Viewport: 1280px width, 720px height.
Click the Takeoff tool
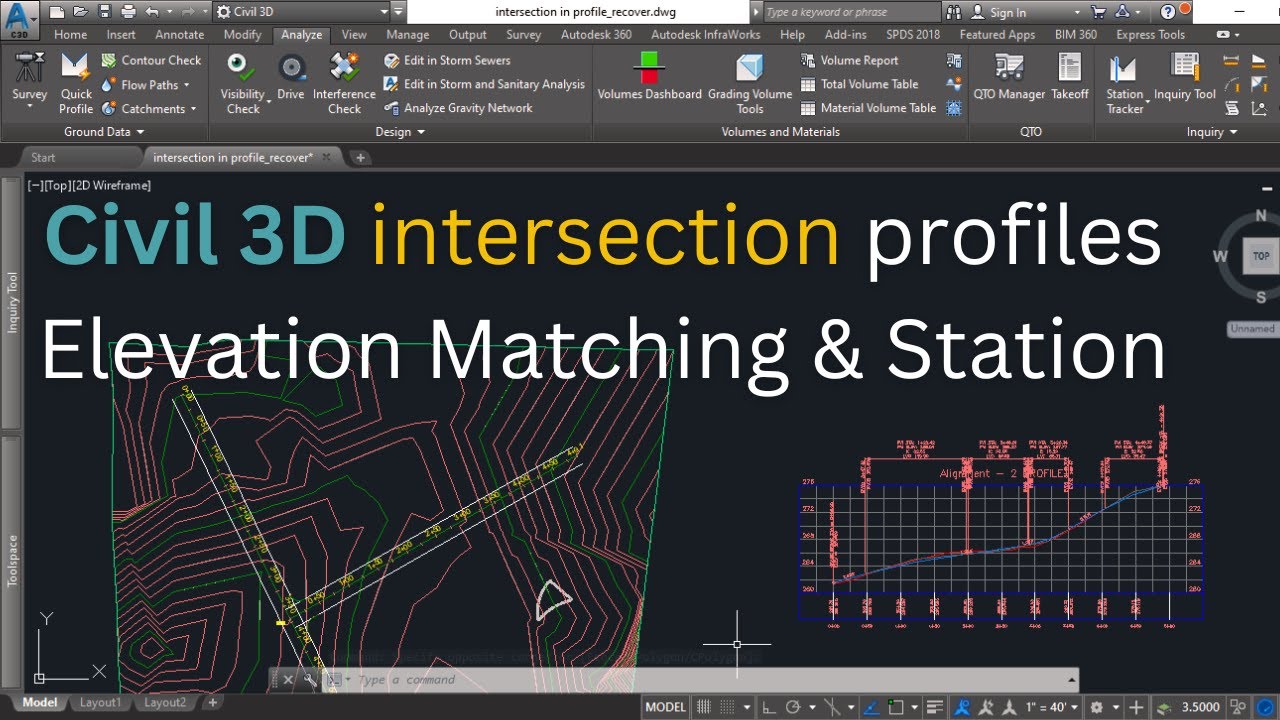1070,78
